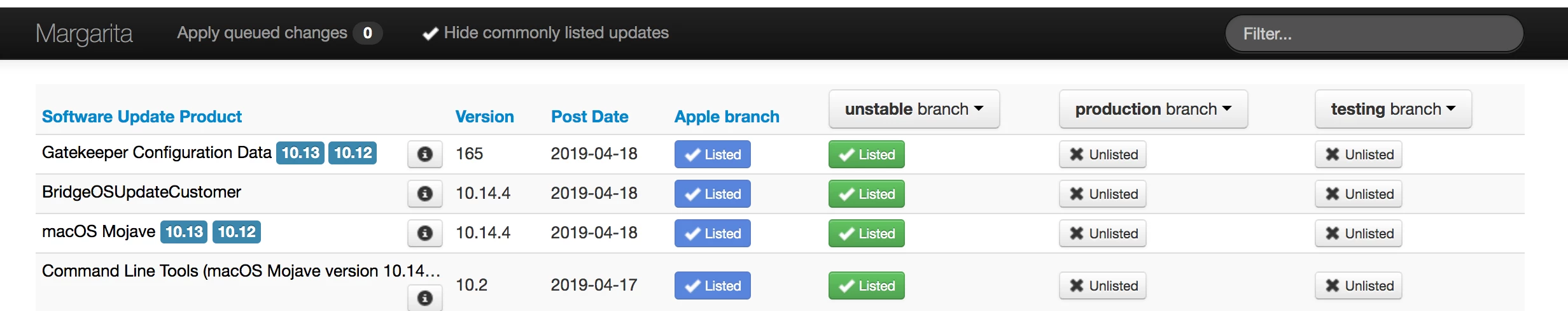This screenshot has width=1568, height=311.
Task: Click Apple branch Listed for Gatekeeper row
Action: [712, 154]
